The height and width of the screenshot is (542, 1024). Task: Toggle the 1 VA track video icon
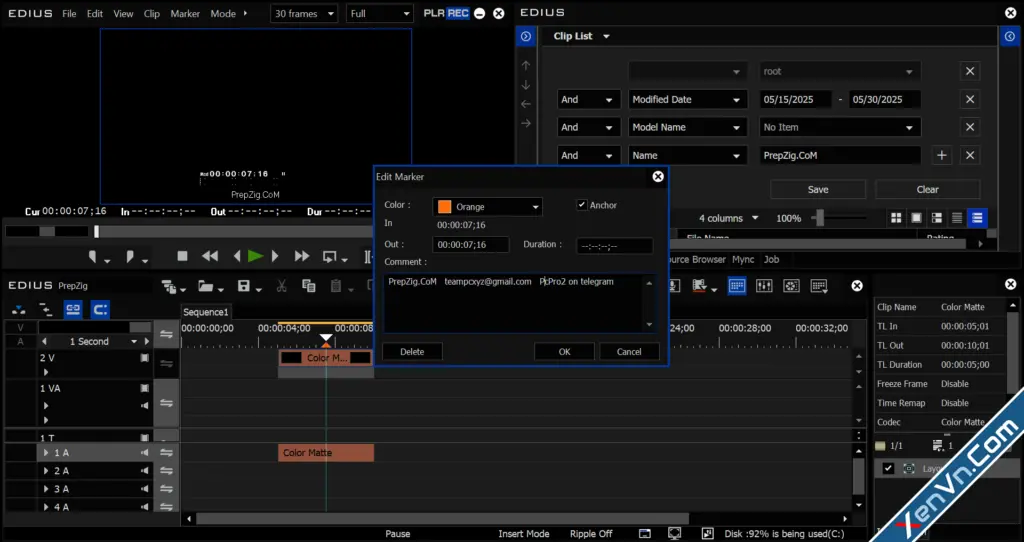[144, 389]
